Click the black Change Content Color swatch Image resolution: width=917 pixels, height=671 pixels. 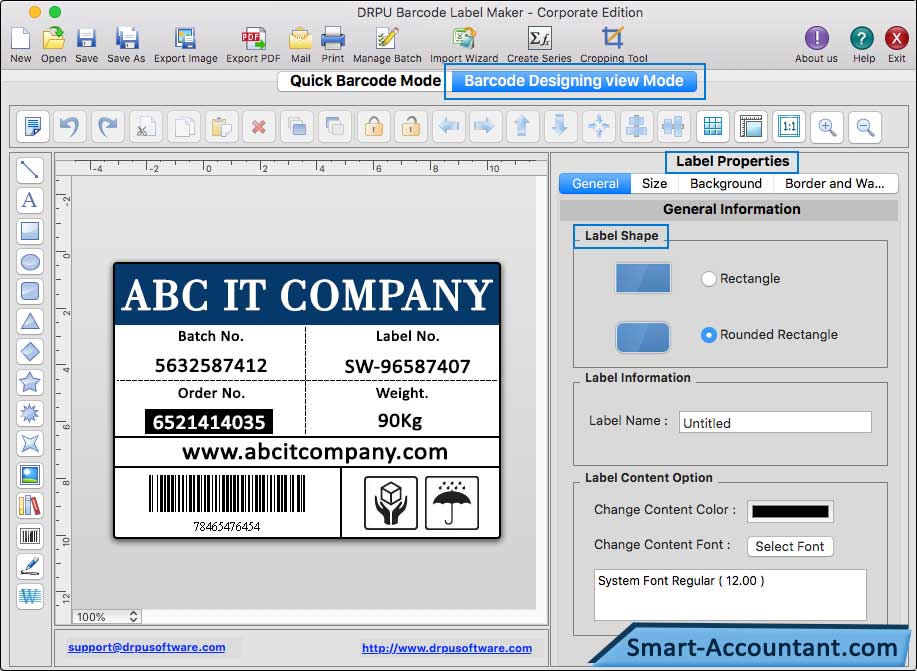pos(790,511)
